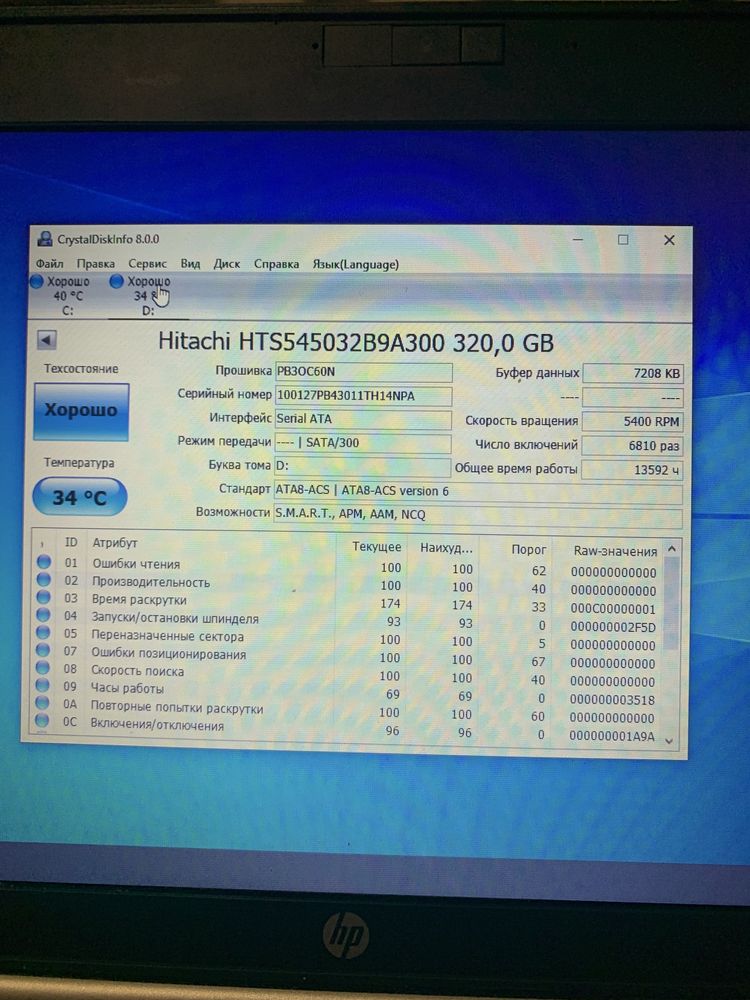The height and width of the screenshot is (1000, 750).
Task: Click status dot for Включения/отключения row
Action: pyautogui.click(x=42, y=721)
